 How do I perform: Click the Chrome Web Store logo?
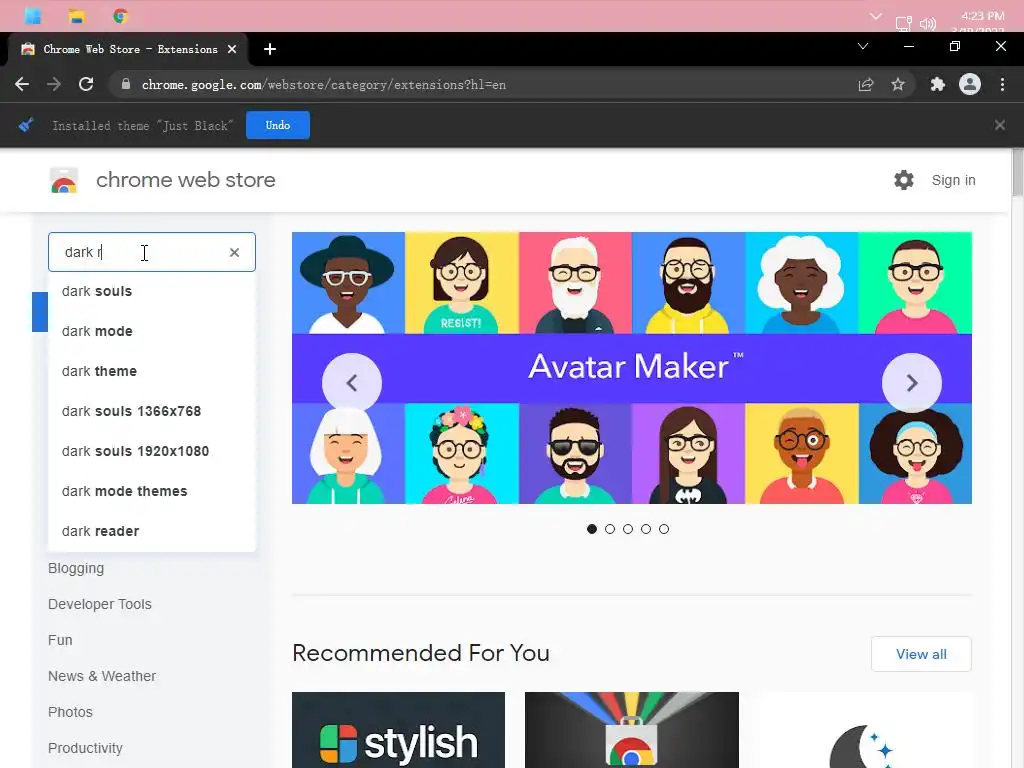[x=64, y=180]
